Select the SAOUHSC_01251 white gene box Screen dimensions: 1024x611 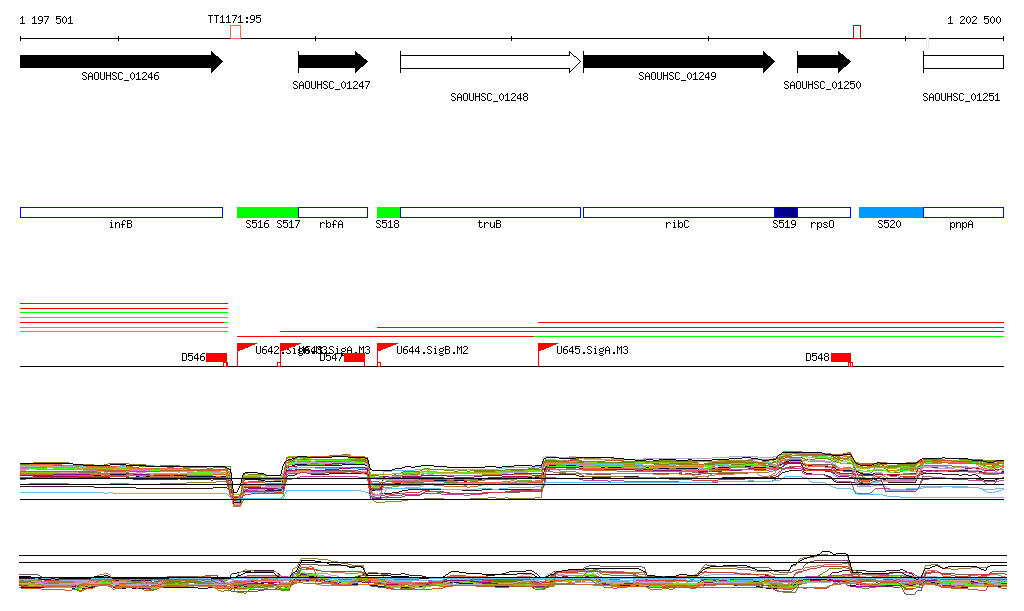pyautogui.click(x=962, y=62)
